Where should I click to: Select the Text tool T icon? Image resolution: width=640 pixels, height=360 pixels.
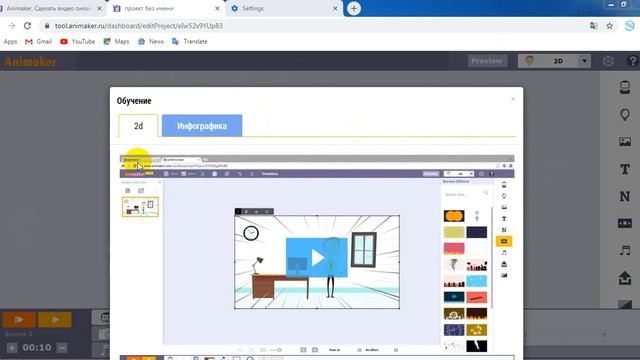625,169
